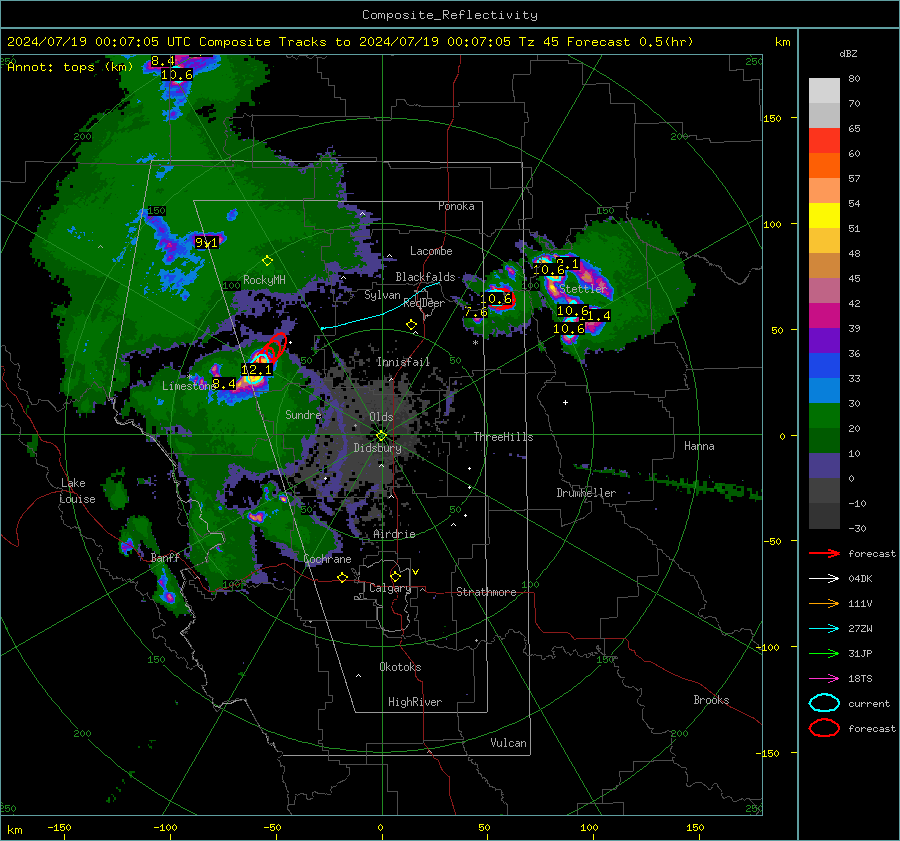The height and width of the screenshot is (841, 900).
Task: Click the Ponoka city label
Action: (x=456, y=206)
